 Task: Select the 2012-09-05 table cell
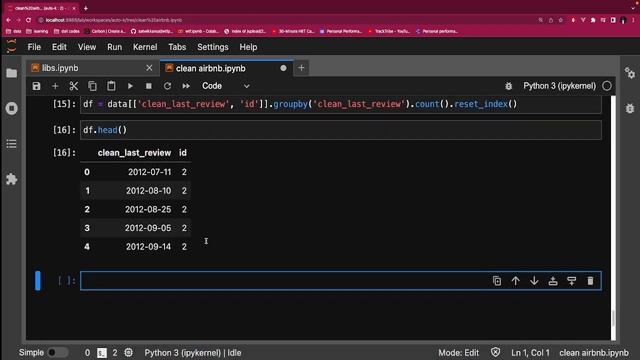[x=148, y=228]
